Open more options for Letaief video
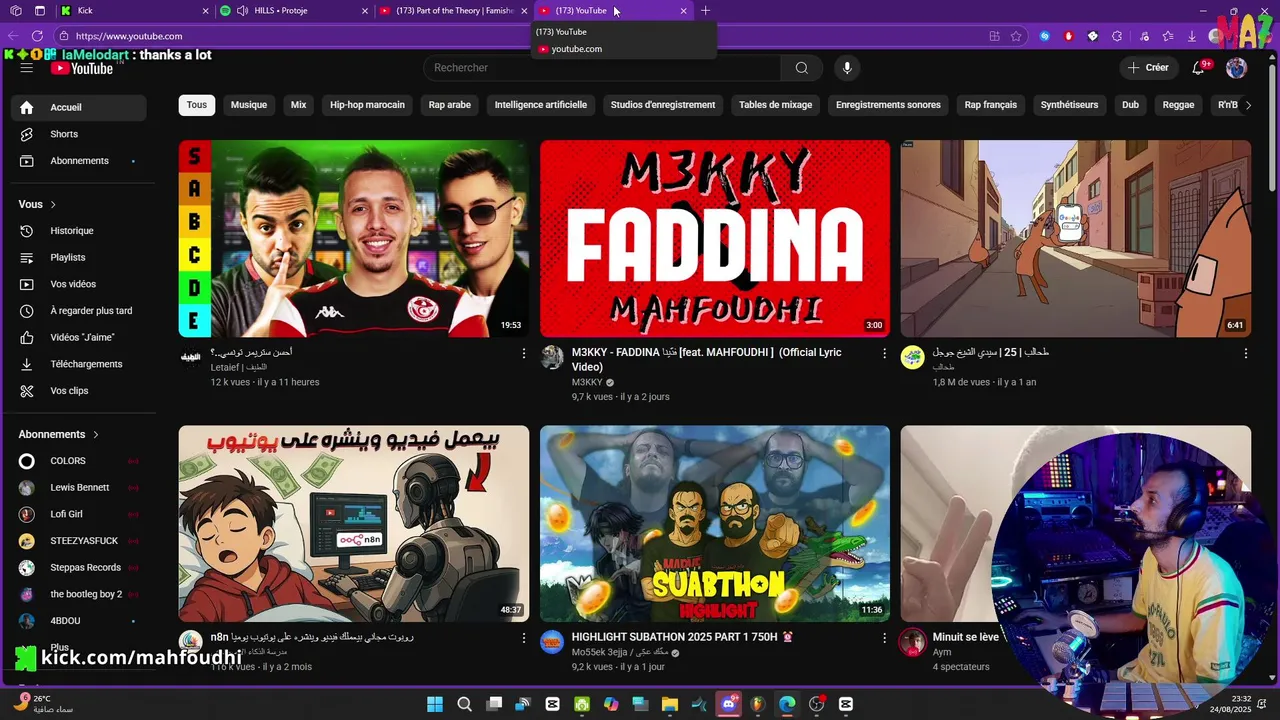Viewport: 1280px width, 720px height. [523, 353]
